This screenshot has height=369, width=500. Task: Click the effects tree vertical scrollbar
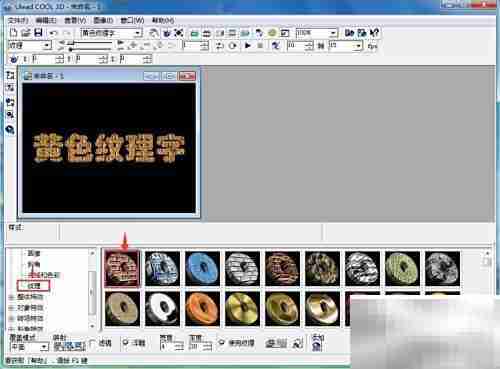92,289
